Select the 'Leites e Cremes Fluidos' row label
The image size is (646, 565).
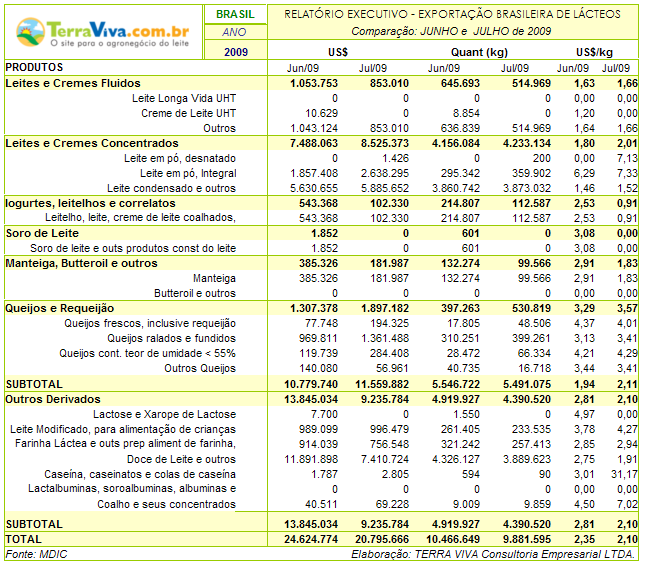[73, 83]
